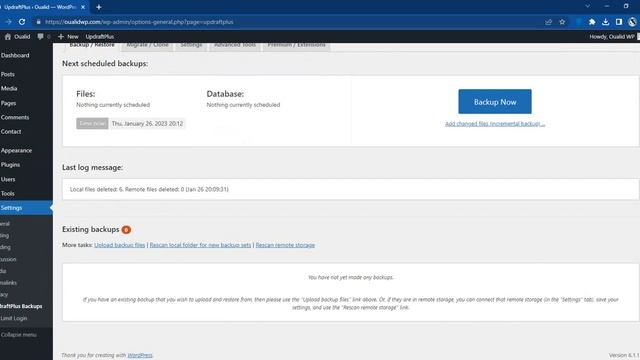Switch to the Migrate / Clone tab

[147, 46]
